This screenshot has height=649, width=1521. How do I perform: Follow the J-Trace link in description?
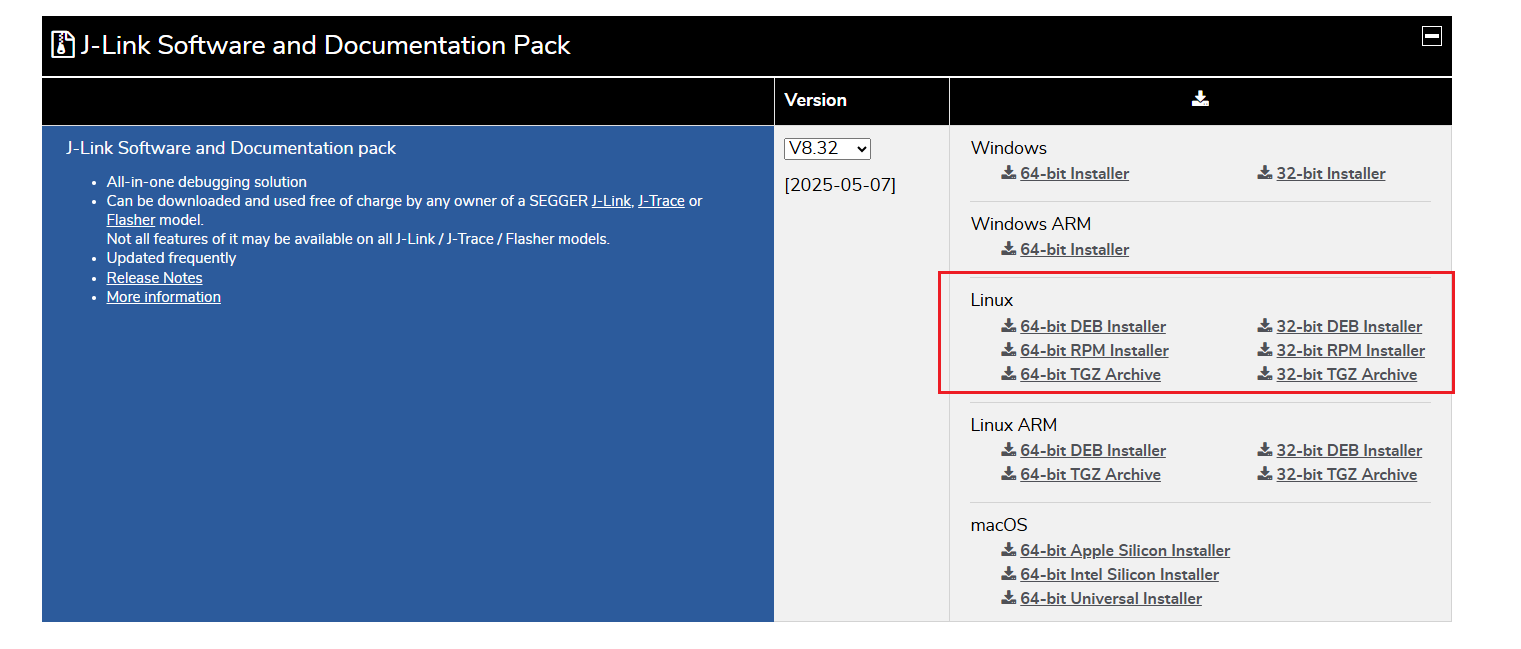click(x=661, y=201)
